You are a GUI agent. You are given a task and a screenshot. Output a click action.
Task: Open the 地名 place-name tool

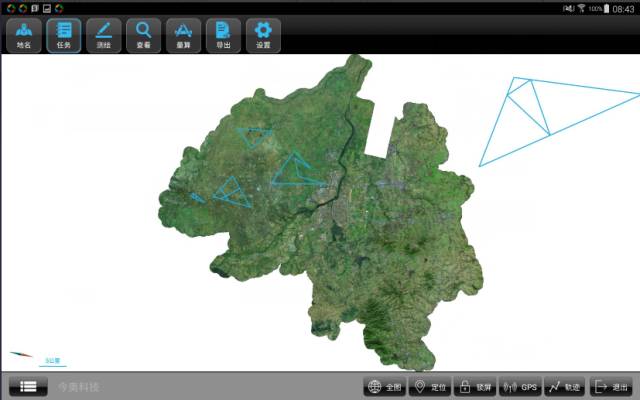click(24, 36)
